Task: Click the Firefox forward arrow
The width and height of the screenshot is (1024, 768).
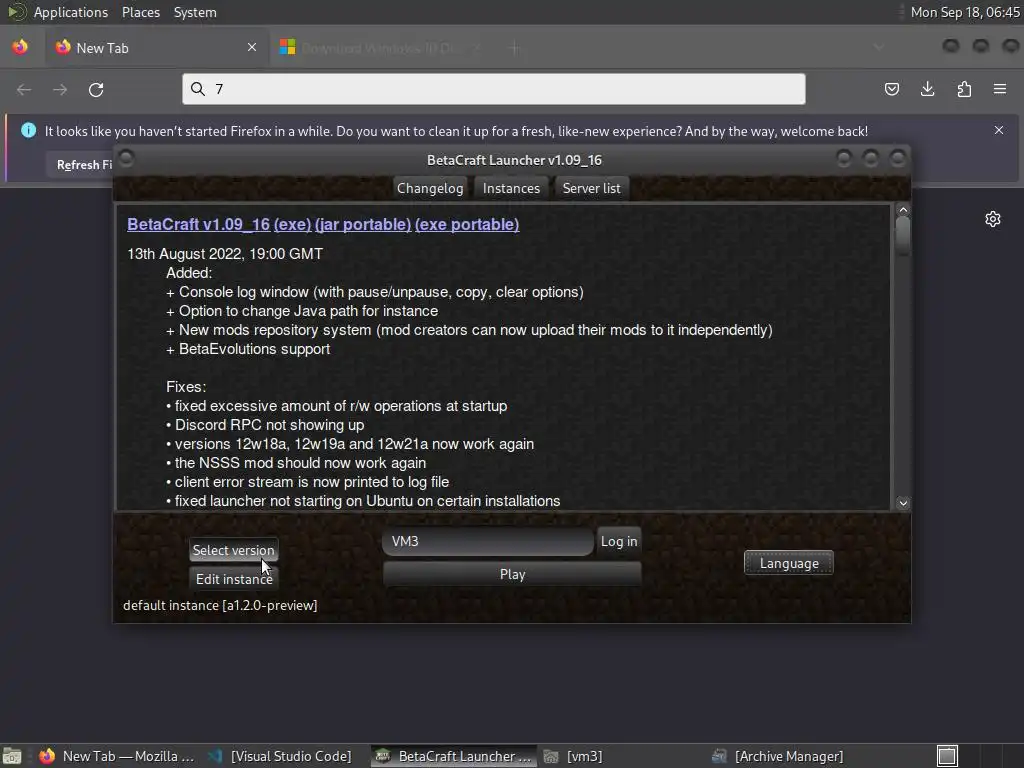Action: pos(60,89)
